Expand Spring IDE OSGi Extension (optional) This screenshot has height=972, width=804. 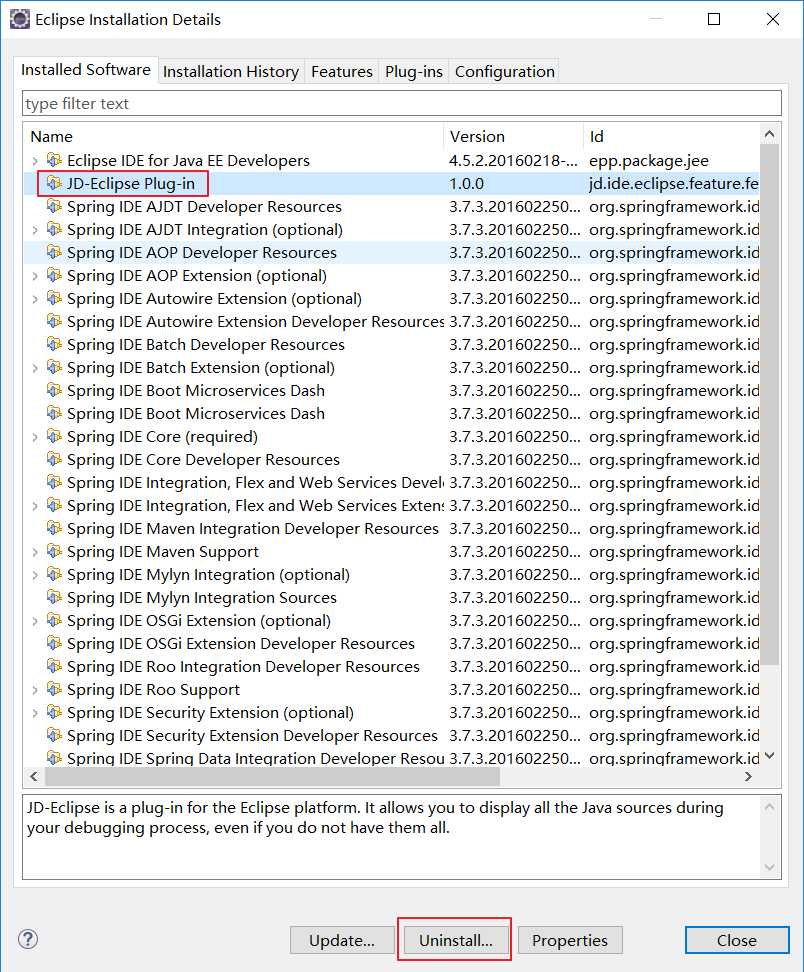pyautogui.click(x=35, y=621)
